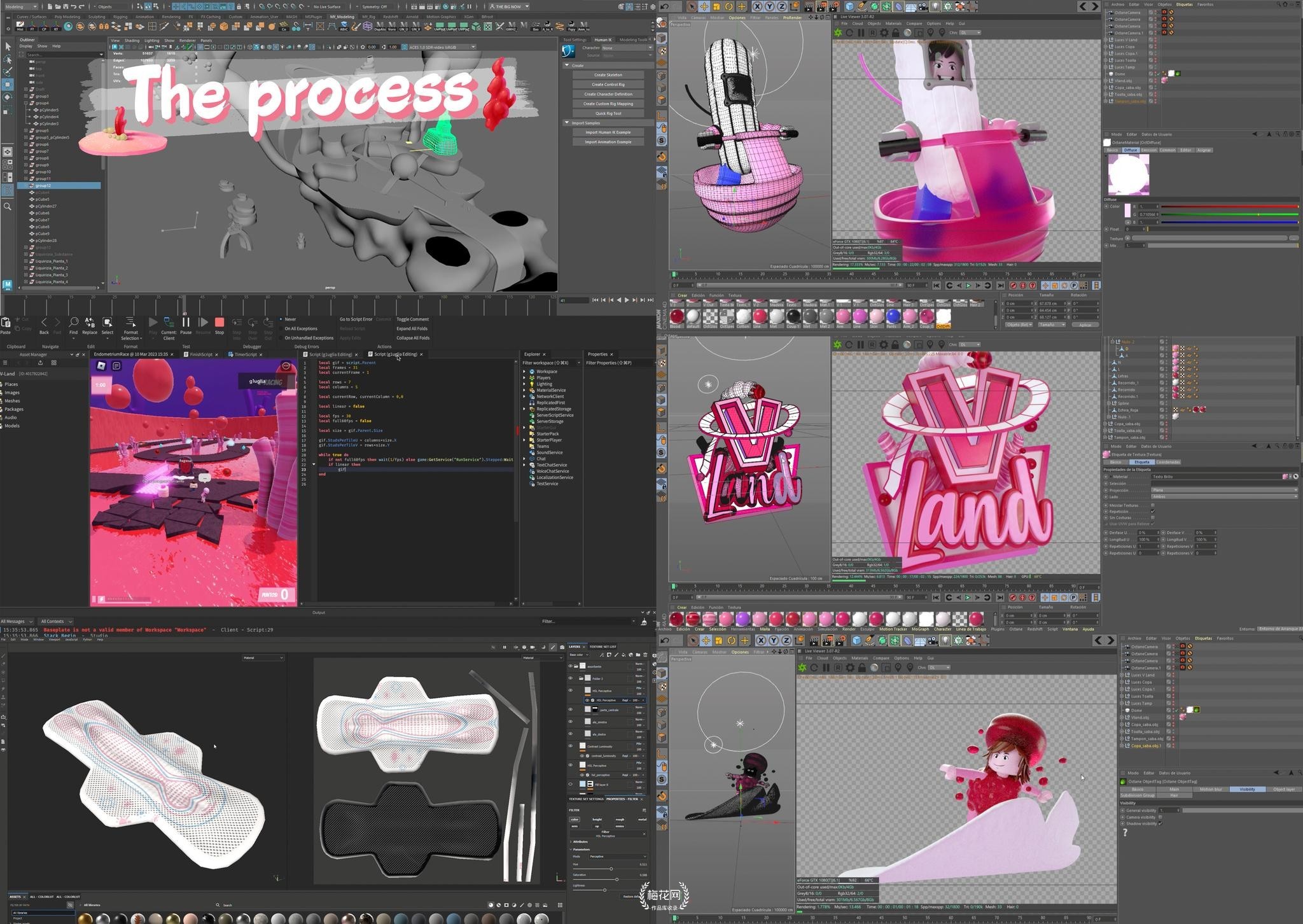Screen dimensions: 1303x924
Task: Select the arrow Select tool in Maya's toolbox
Action: click(8, 46)
